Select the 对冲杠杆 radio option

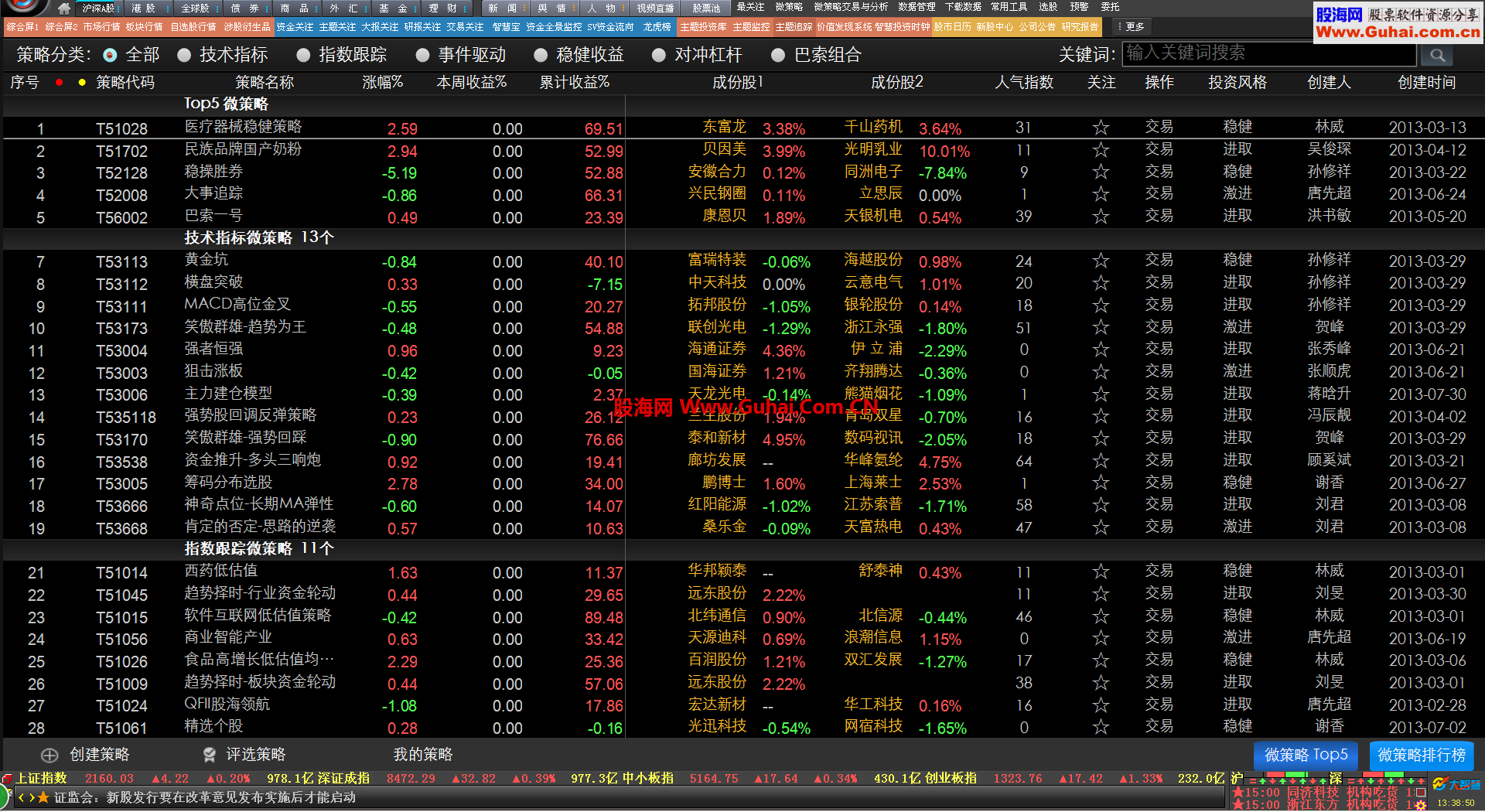pos(658,55)
